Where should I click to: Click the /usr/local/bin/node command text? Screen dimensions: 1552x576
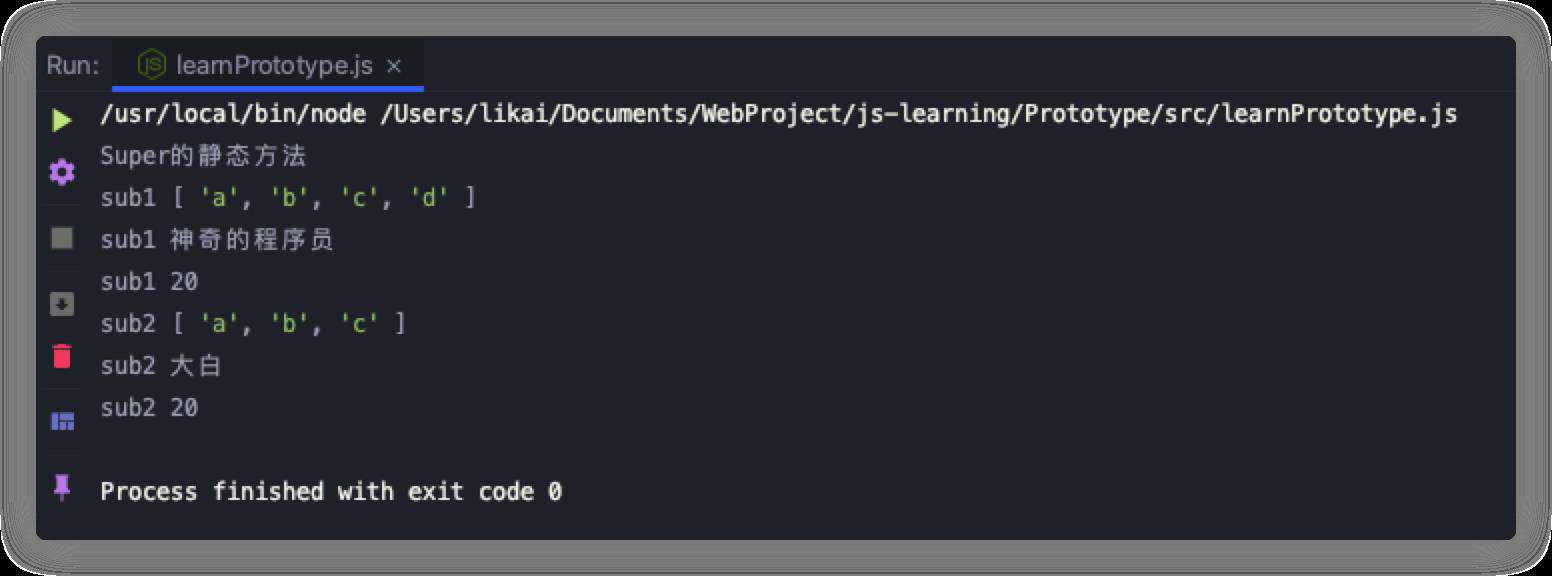tap(233, 114)
